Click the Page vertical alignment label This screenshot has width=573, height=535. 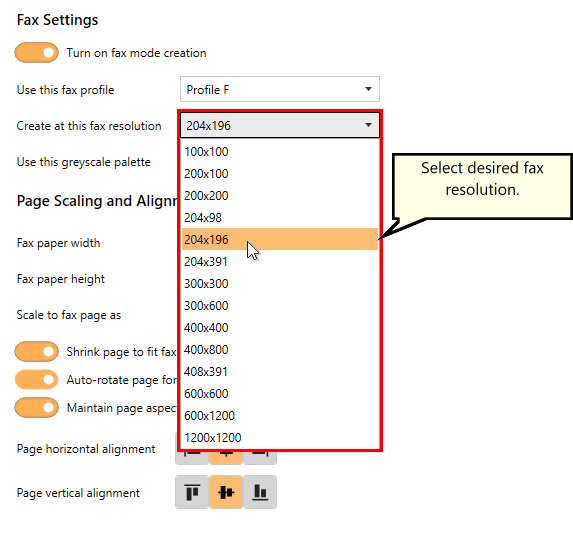click(x=78, y=493)
